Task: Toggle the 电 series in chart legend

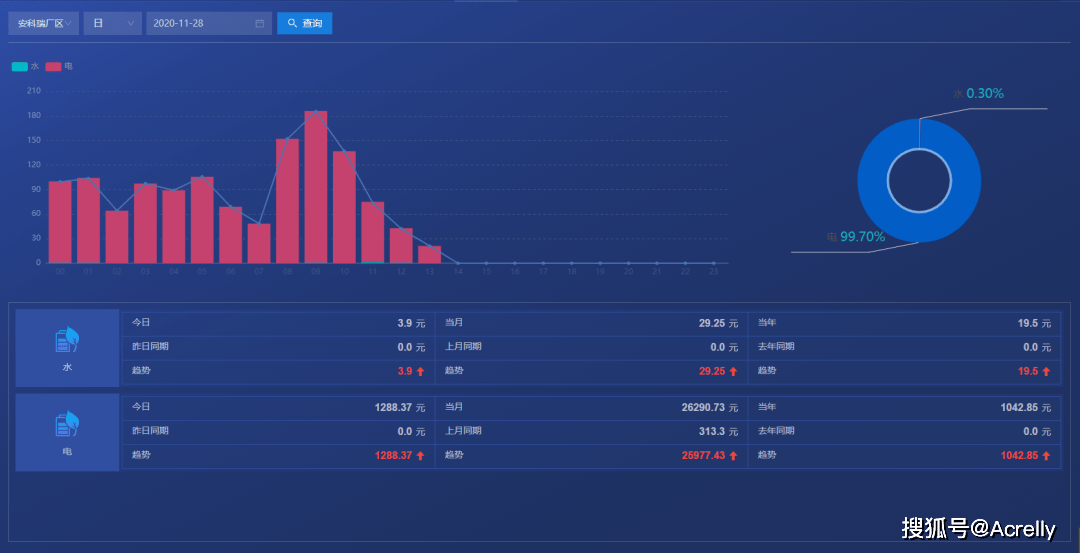Action: (59, 67)
